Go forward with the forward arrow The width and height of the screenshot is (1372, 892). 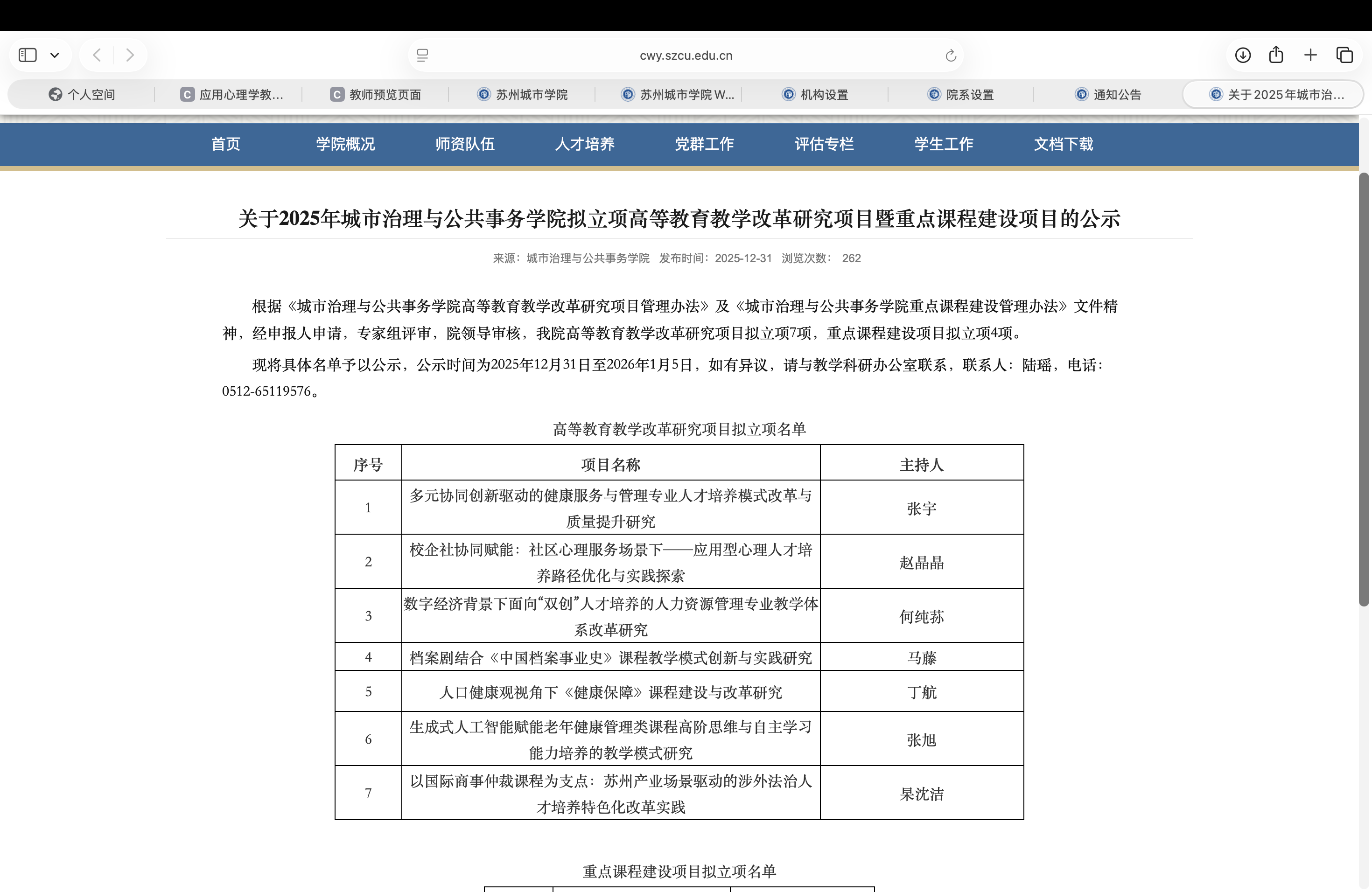click(130, 56)
